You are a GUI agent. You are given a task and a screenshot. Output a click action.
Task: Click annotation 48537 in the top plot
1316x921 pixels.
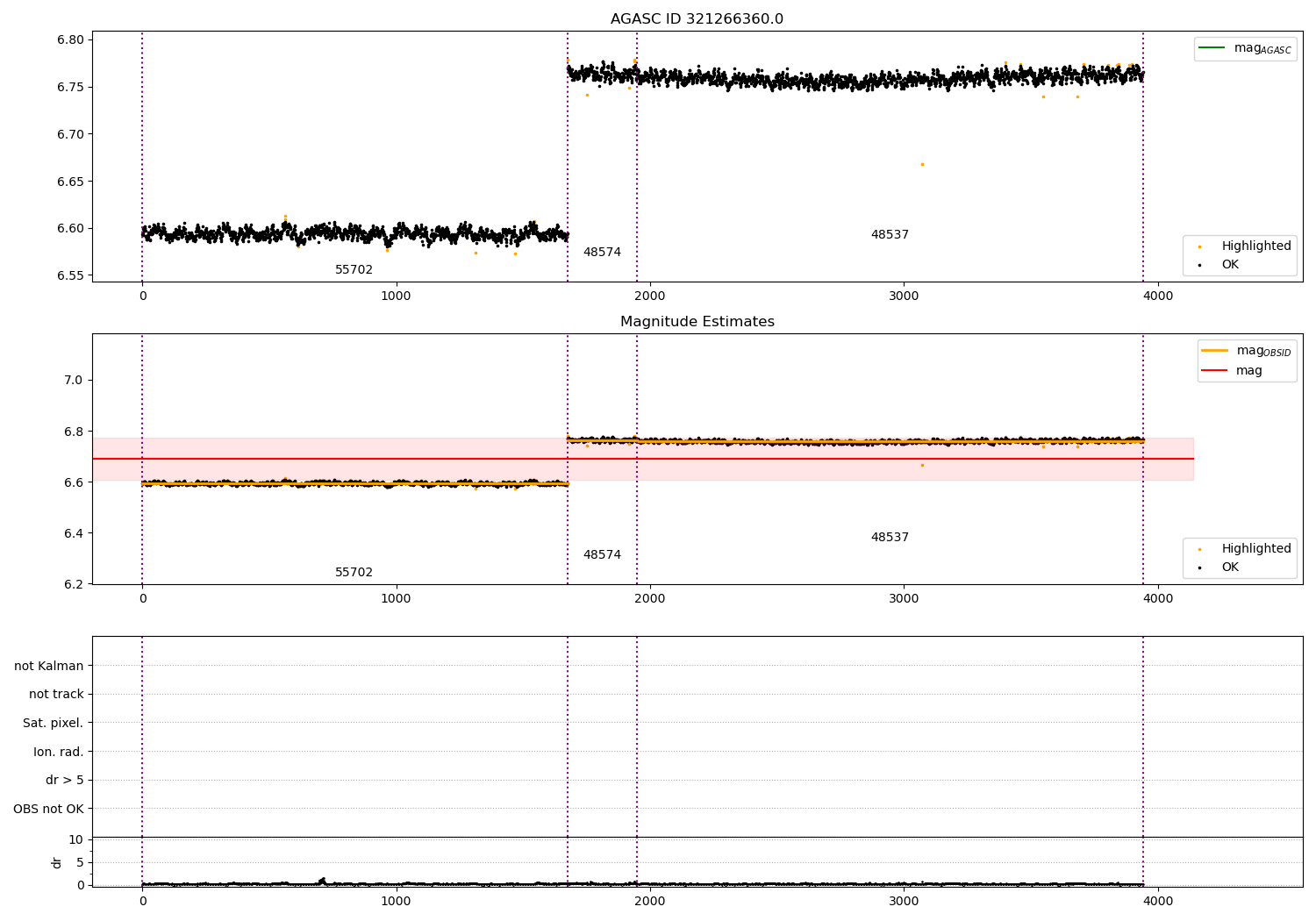coord(890,235)
